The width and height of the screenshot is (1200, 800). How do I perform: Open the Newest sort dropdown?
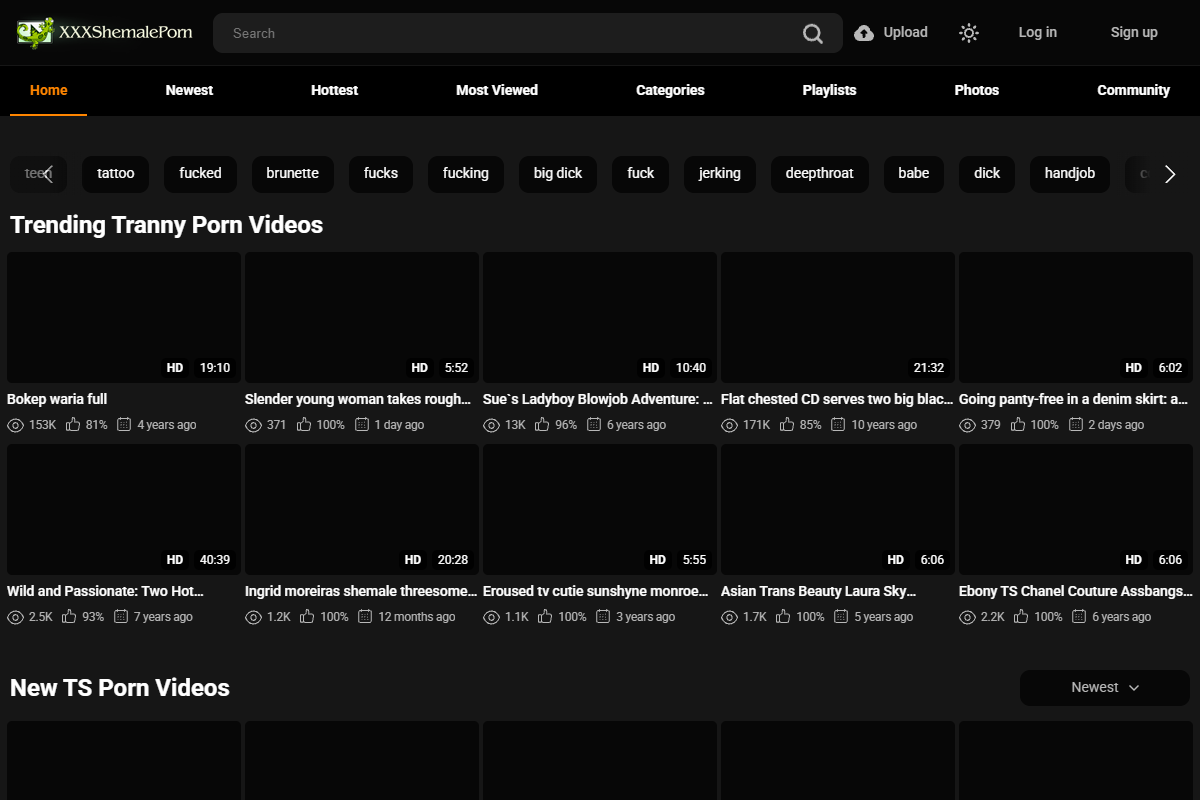(1104, 688)
